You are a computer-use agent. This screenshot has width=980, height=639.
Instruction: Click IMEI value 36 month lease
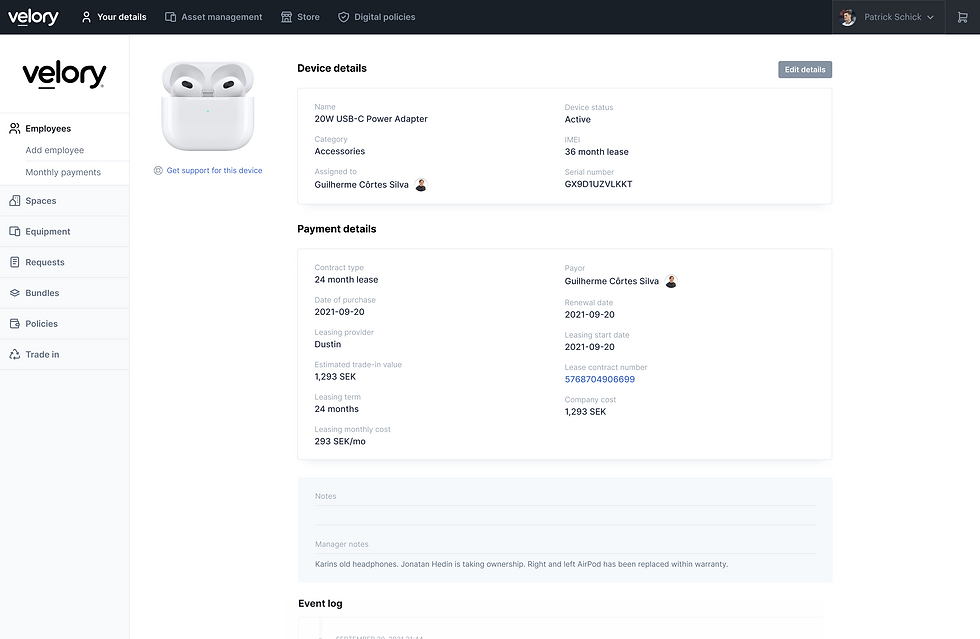pos(596,152)
